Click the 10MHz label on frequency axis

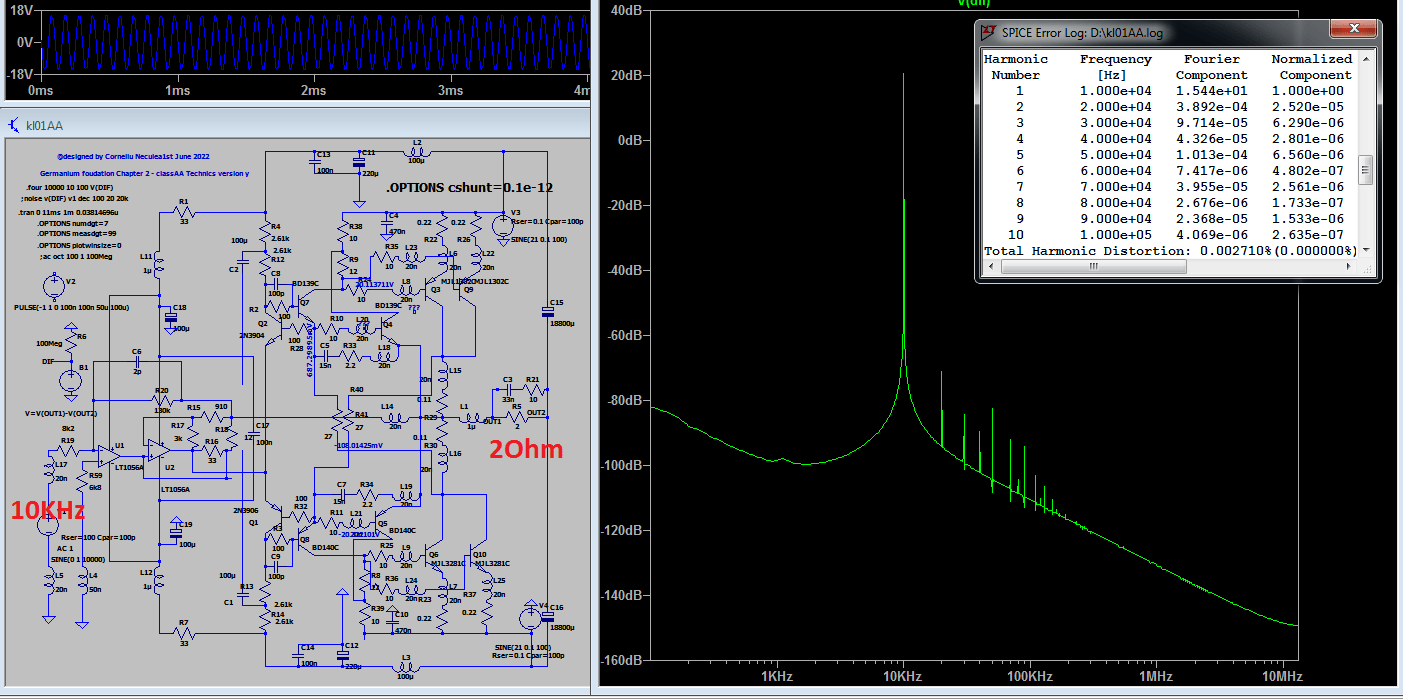(x=1281, y=677)
